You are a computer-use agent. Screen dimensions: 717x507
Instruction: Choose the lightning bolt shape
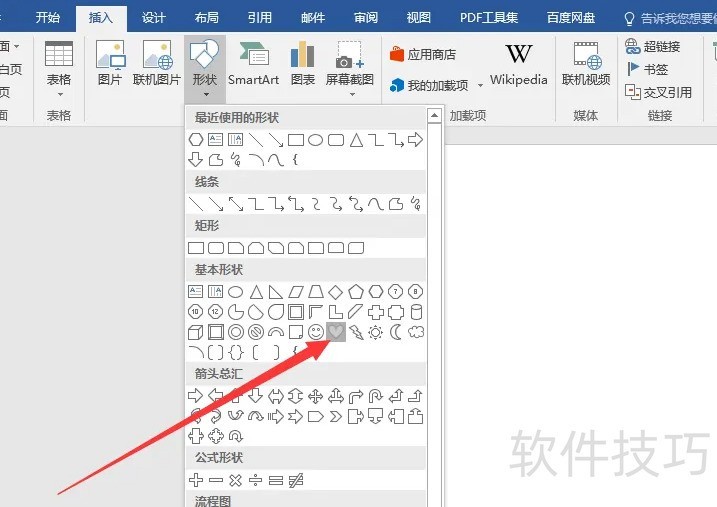click(x=356, y=332)
